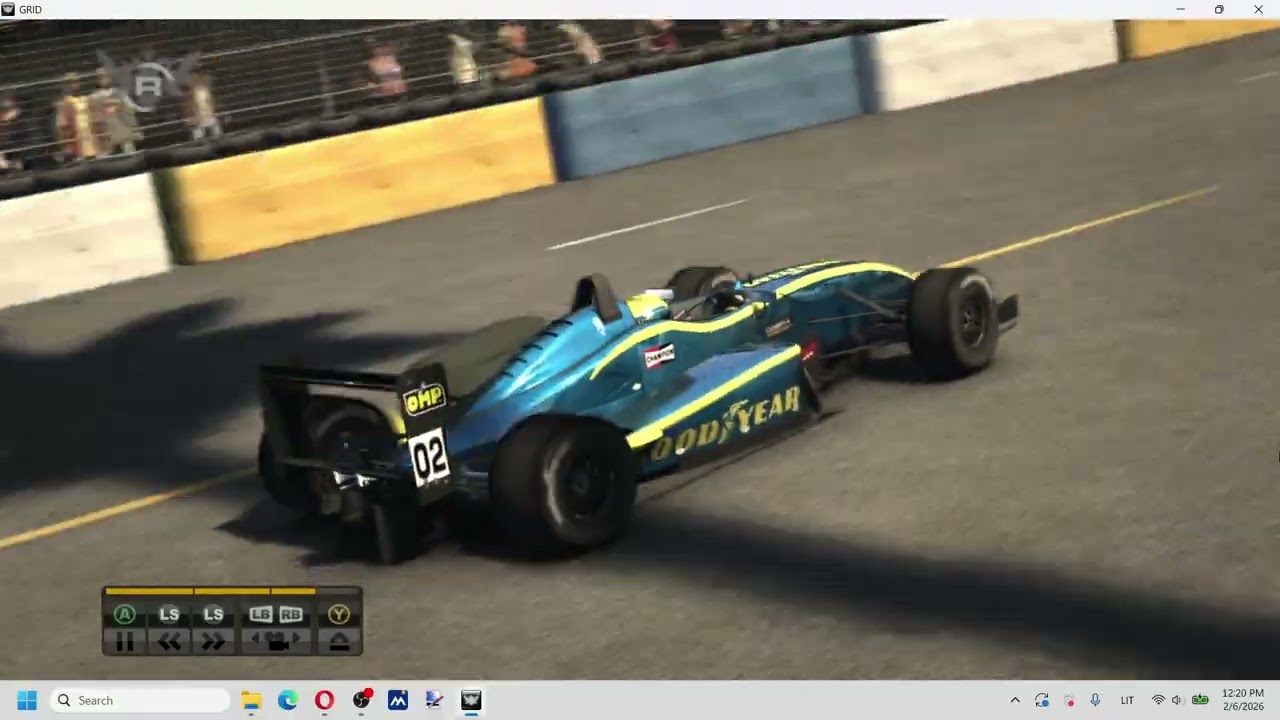Fast-forward the replay with double right arrows
The image size is (1280, 720).
click(x=213, y=643)
